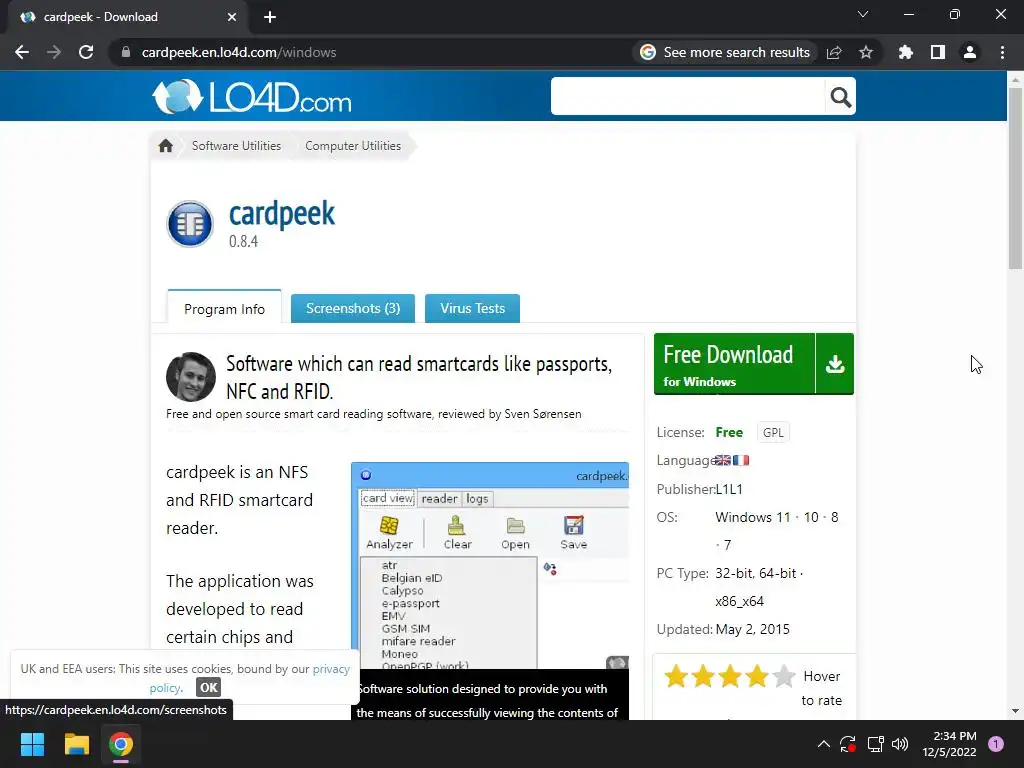Image resolution: width=1024 pixels, height=768 pixels.
Task: Click the cardpeek app icon
Action: (x=190, y=224)
